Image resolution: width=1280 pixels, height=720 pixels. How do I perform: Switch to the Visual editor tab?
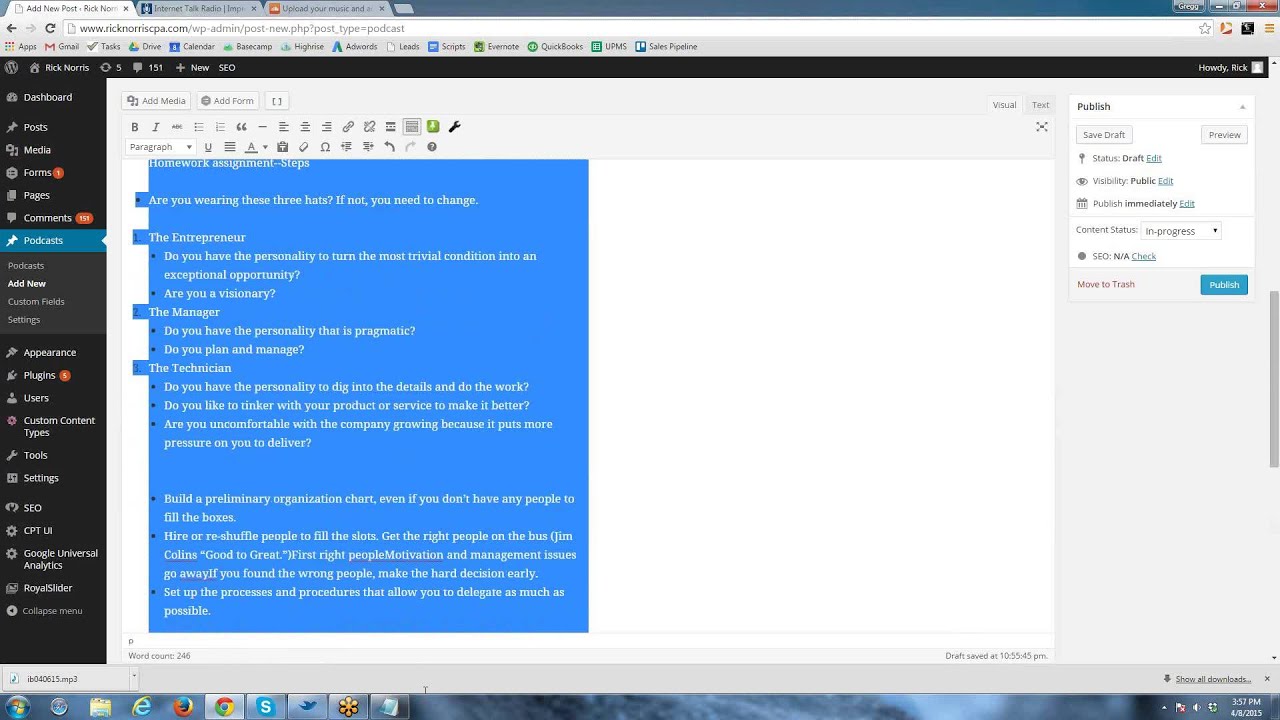(x=1004, y=105)
